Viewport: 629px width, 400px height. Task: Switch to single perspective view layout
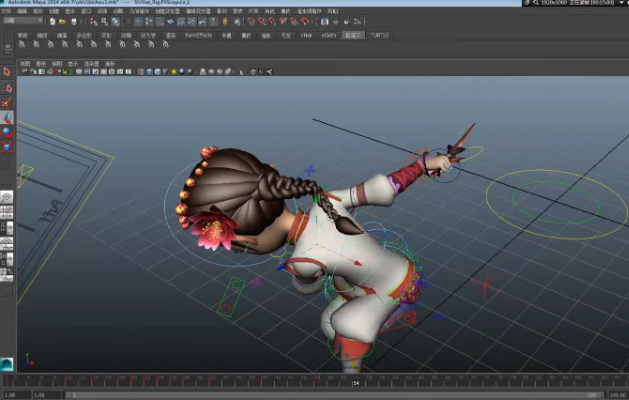pyautogui.click(x=6, y=197)
